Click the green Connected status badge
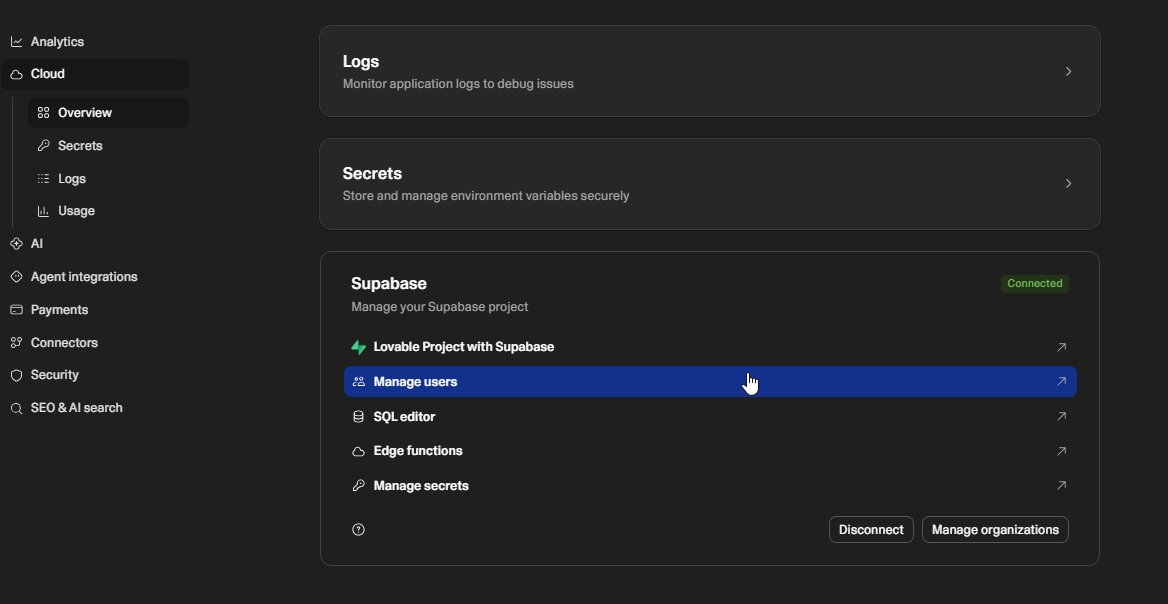Image resolution: width=1168 pixels, height=604 pixels. pos(1035,283)
